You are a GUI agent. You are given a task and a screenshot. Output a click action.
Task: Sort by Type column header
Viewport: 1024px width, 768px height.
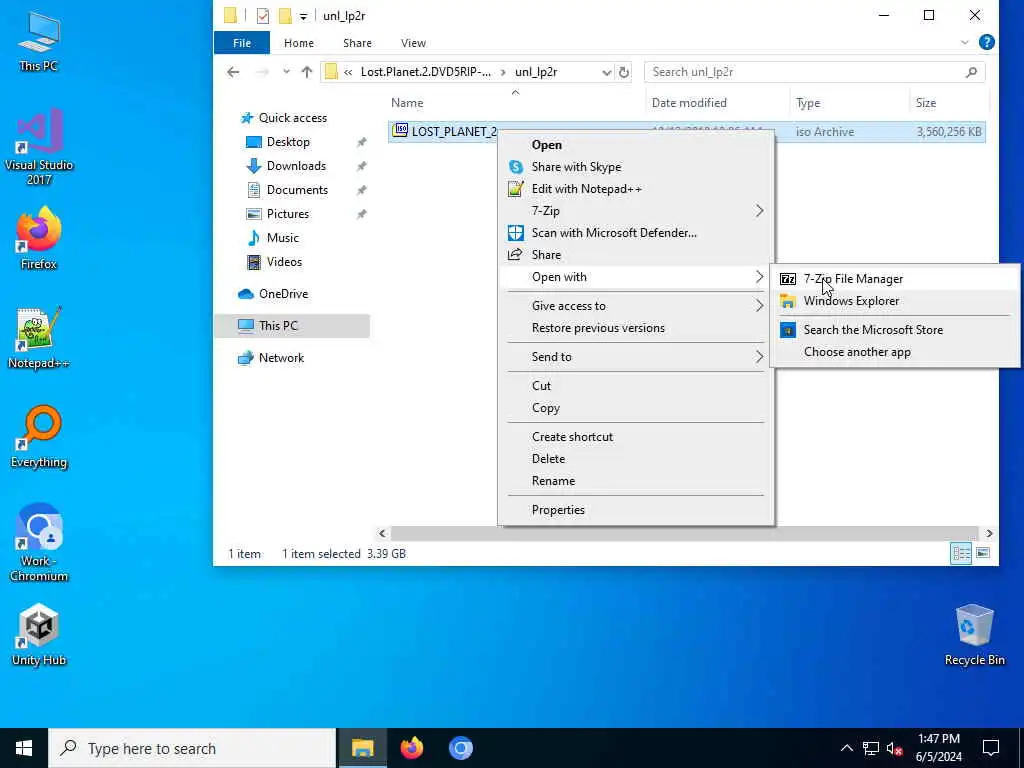(x=808, y=103)
